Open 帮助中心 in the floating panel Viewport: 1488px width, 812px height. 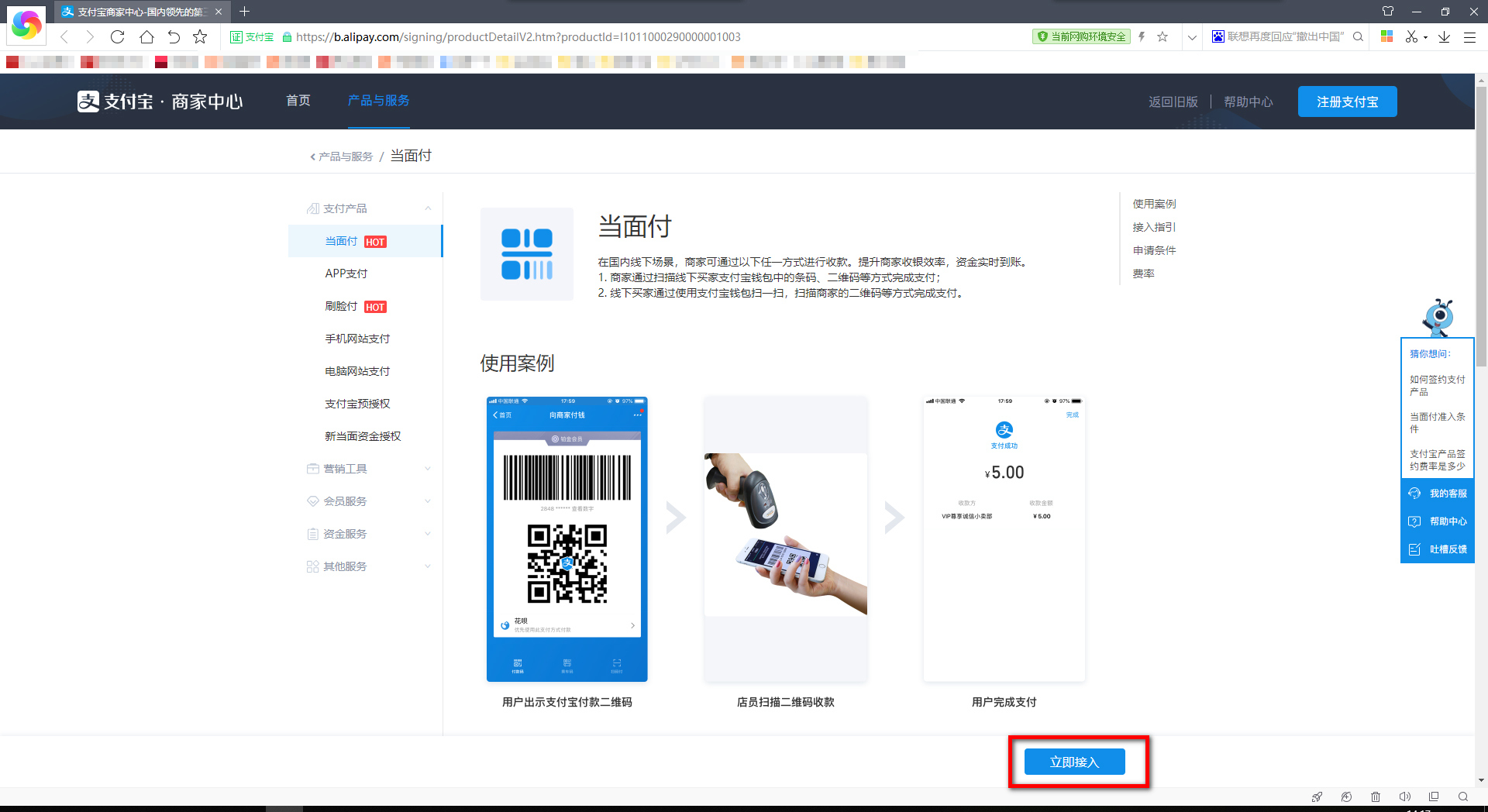pyautogui.click(x=1438, y=521)
